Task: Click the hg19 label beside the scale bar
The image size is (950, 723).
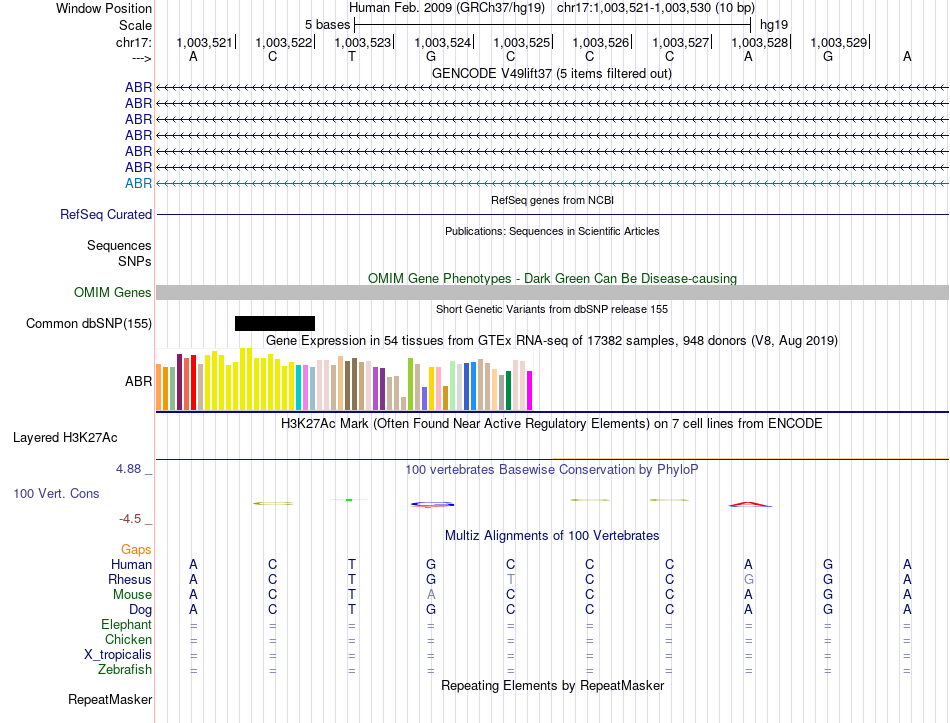Action: (x=774, y=25)
